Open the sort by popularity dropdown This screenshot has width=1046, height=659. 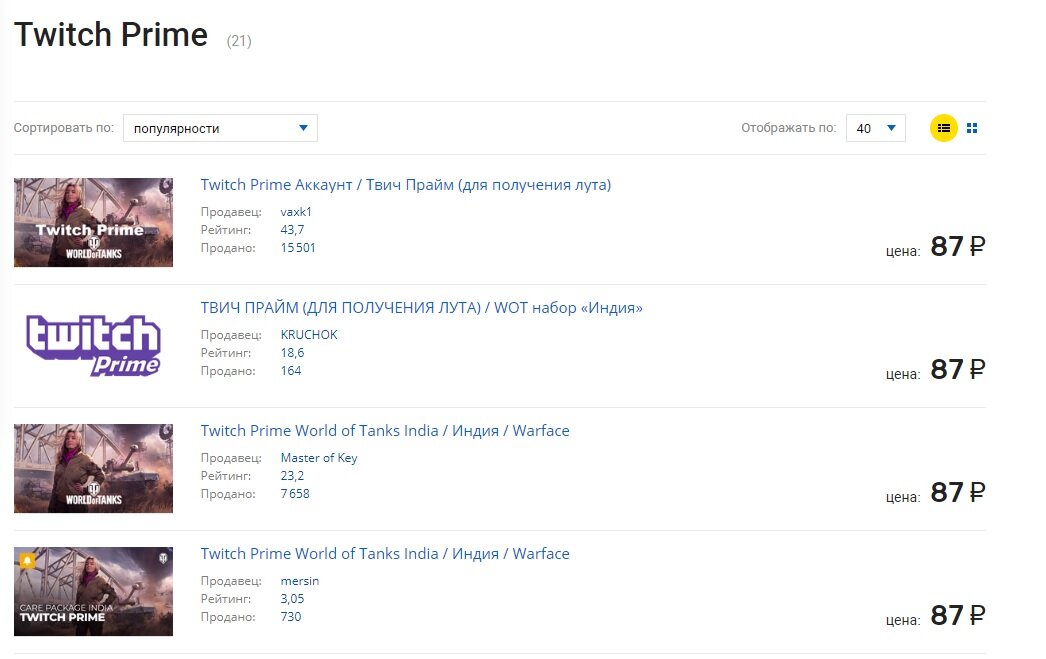pyautogui.click(x=220, y=128)
